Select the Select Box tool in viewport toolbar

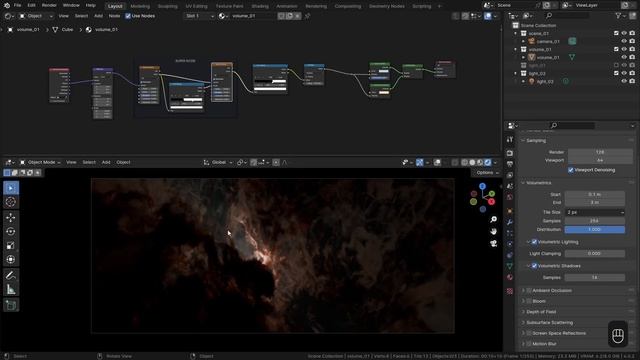(11, 188)
